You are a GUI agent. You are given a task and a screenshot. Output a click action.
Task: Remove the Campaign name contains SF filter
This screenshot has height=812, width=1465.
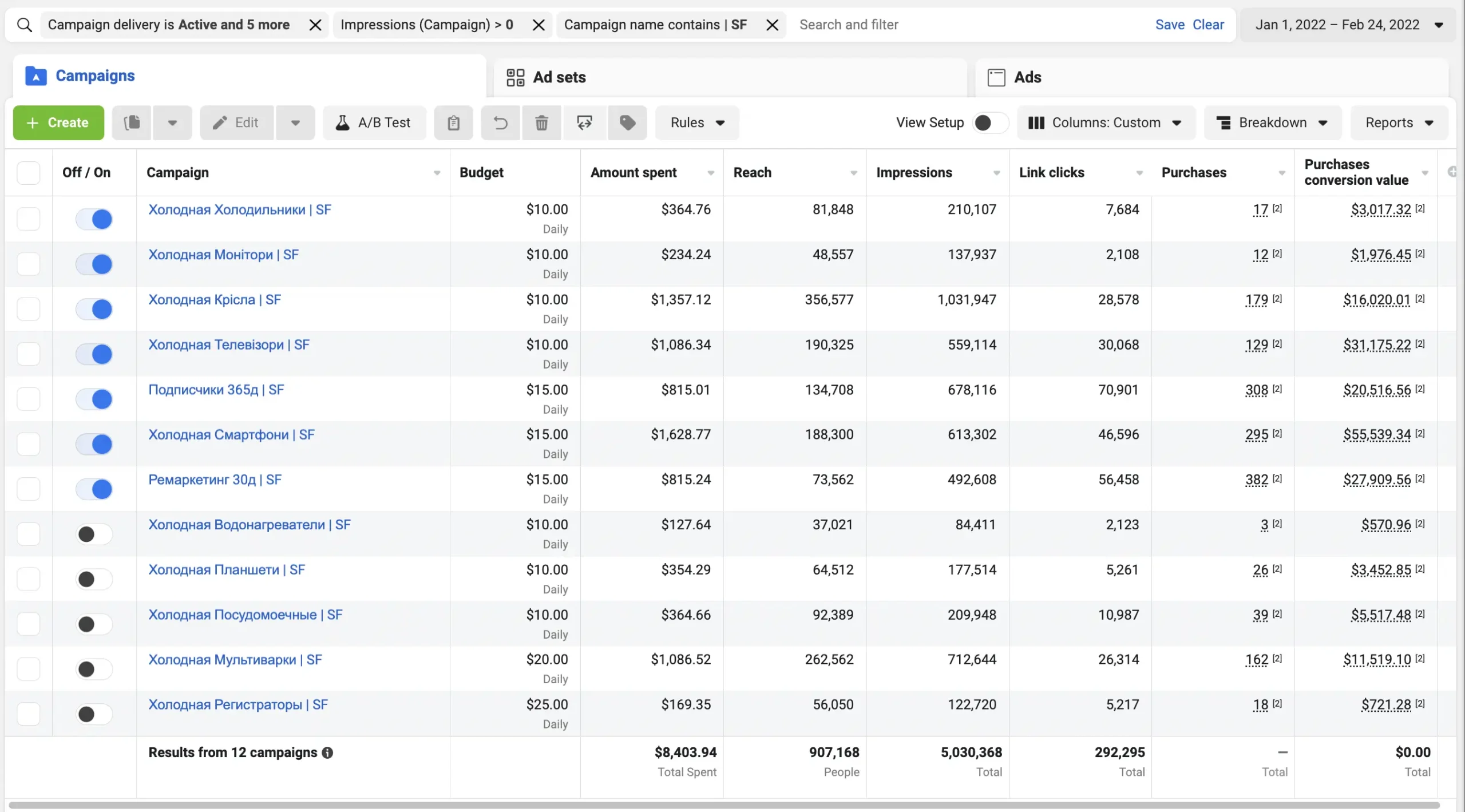point(772,25)
